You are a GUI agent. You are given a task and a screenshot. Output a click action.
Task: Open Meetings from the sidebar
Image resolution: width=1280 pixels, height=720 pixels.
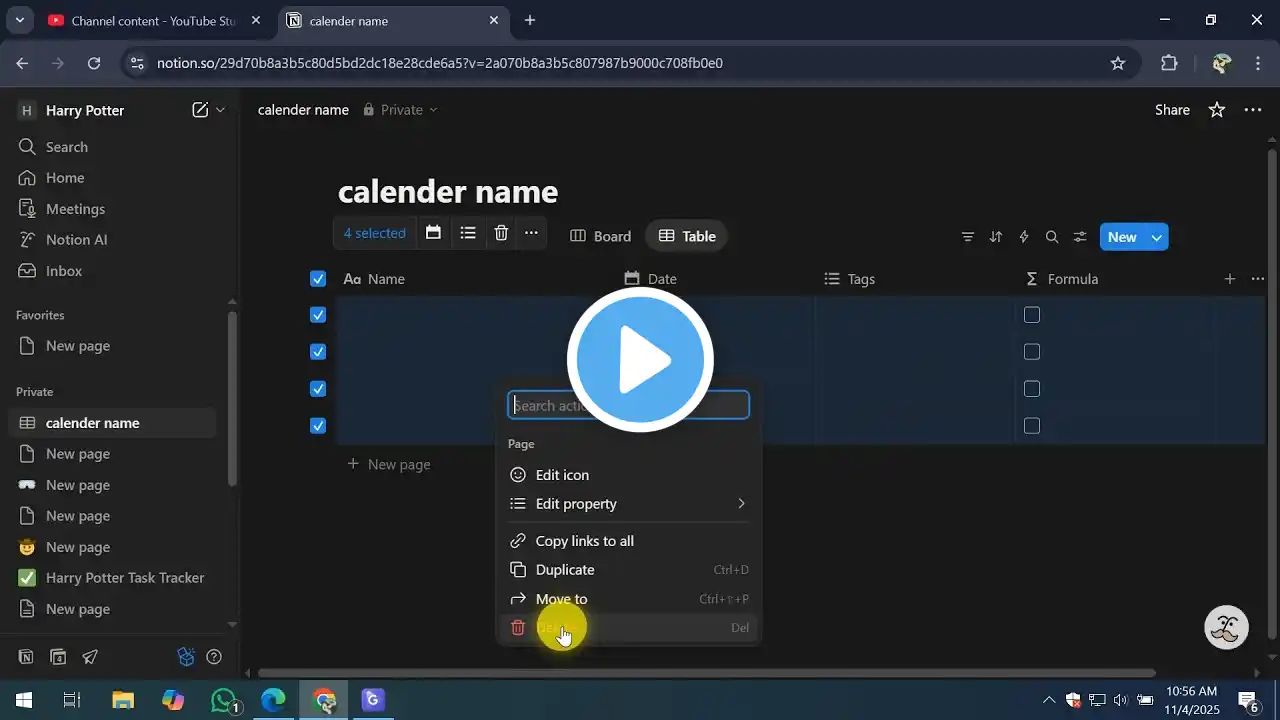pyautogui.click(x=75, y=209)
